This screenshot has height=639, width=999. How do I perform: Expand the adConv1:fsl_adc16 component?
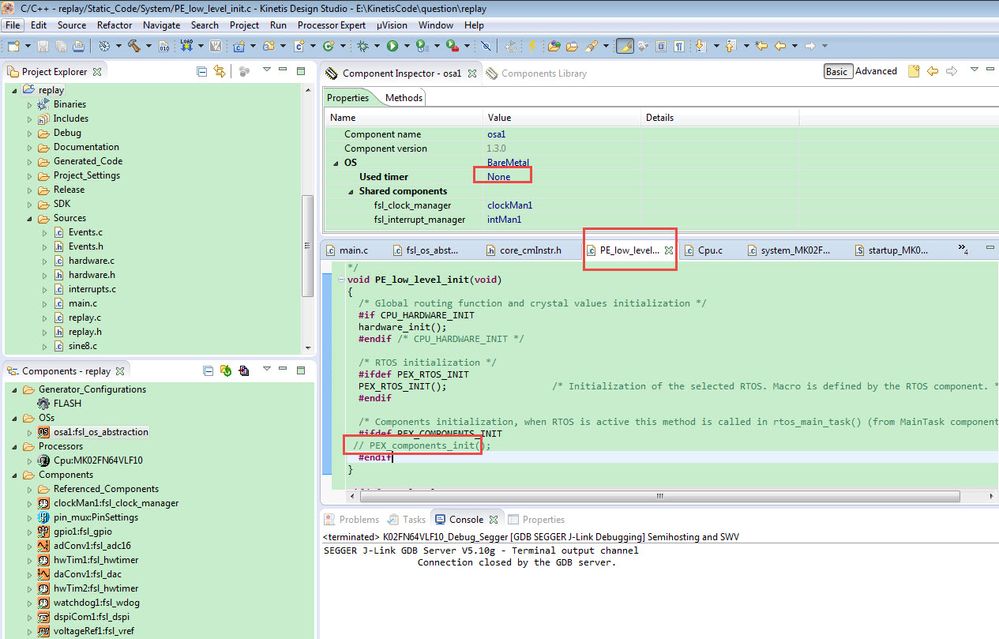tap(29, 546)
